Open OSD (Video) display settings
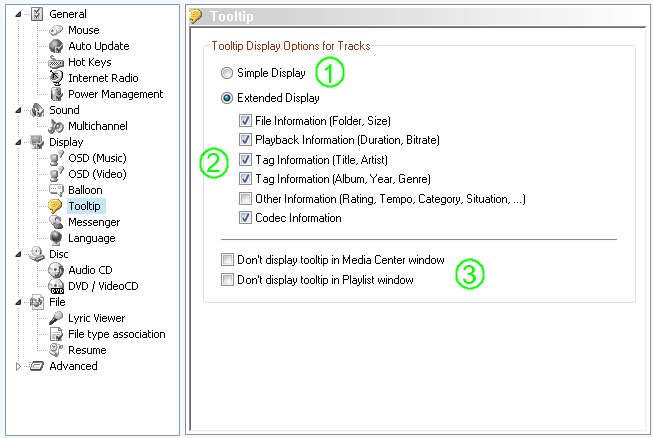 tap(97, 174)
